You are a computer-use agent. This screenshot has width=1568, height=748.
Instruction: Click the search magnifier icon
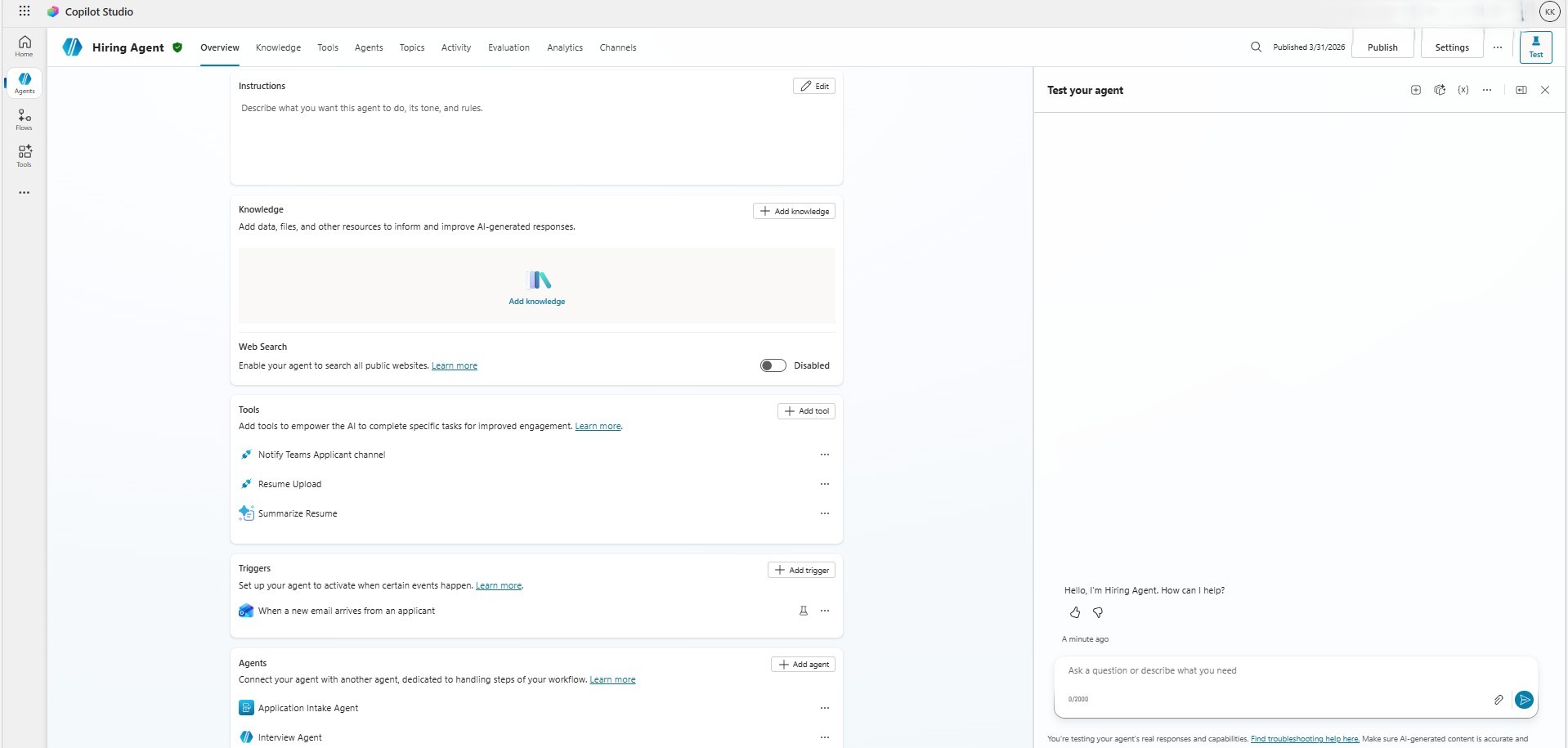coord(1256,47)
